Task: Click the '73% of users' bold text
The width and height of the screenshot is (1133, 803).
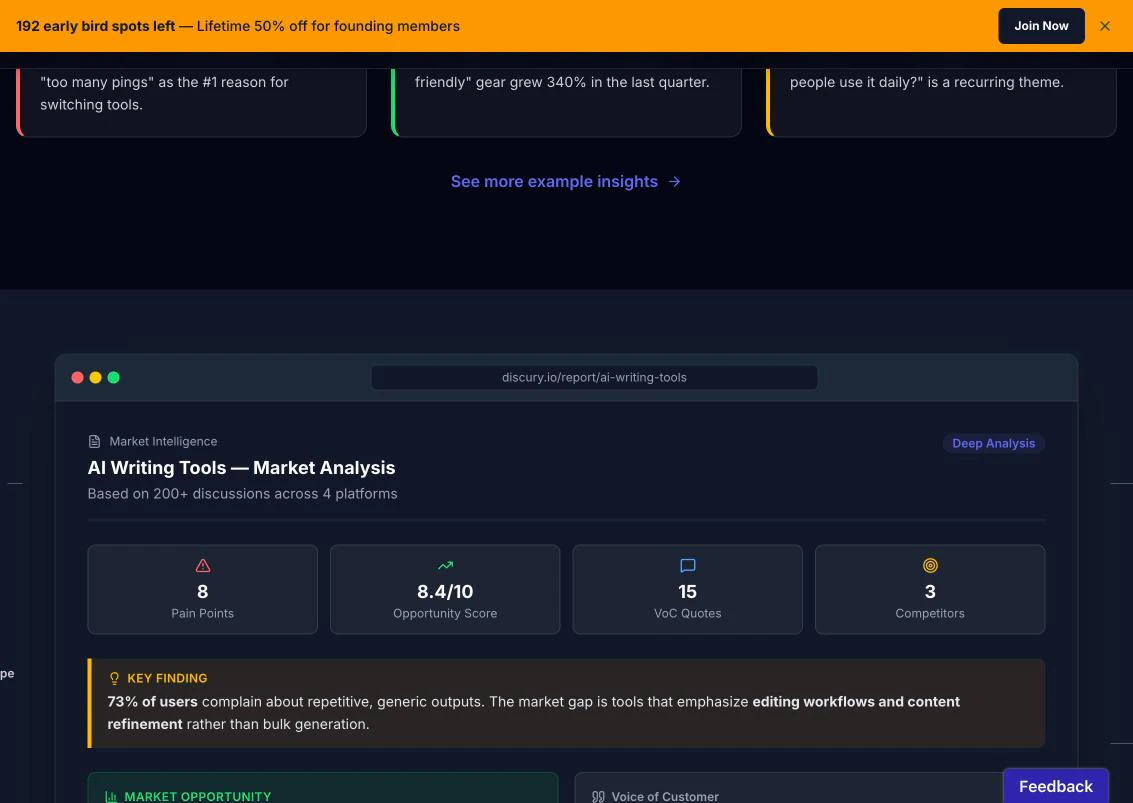Action: [152, 702]
